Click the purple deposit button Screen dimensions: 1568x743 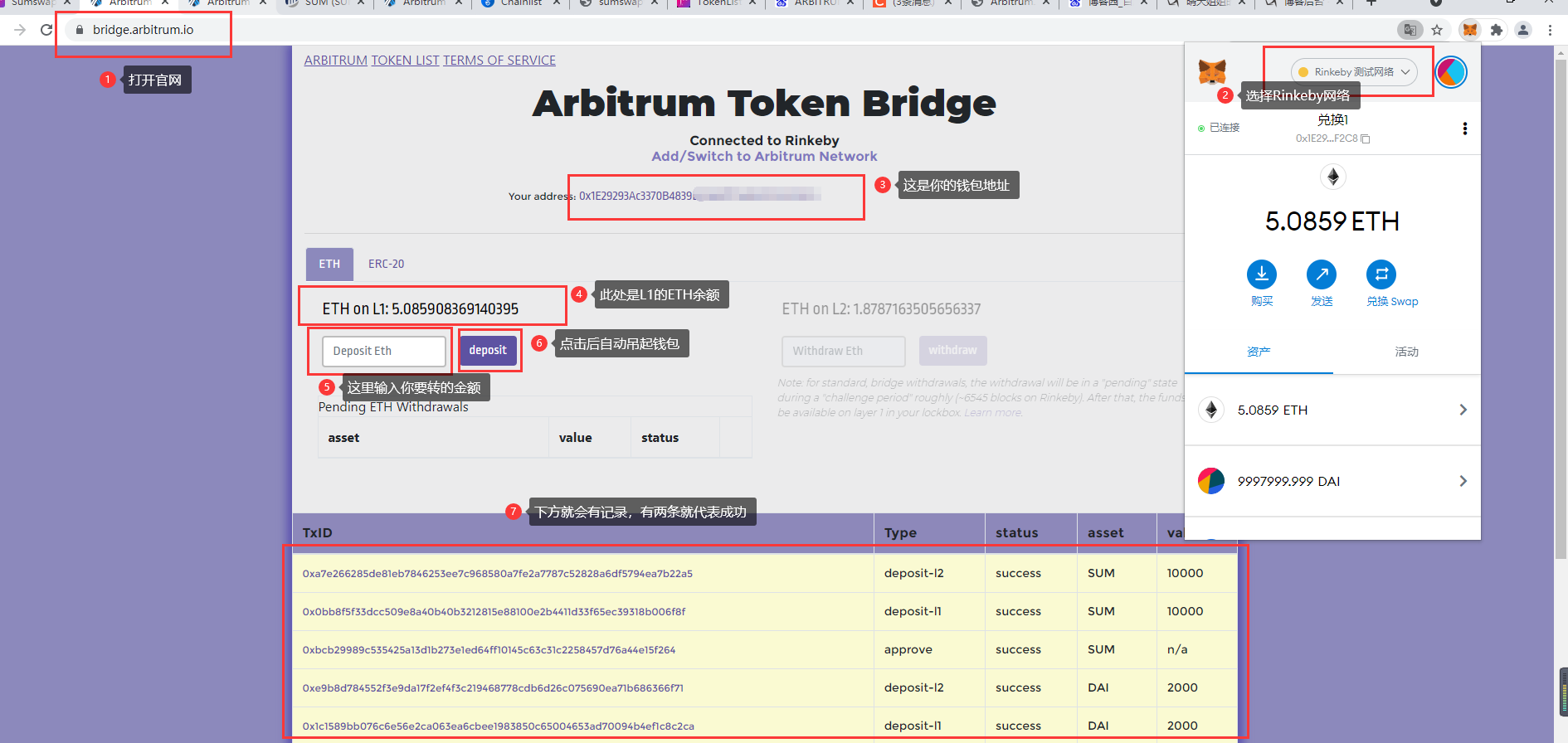[x=488, y=350]
